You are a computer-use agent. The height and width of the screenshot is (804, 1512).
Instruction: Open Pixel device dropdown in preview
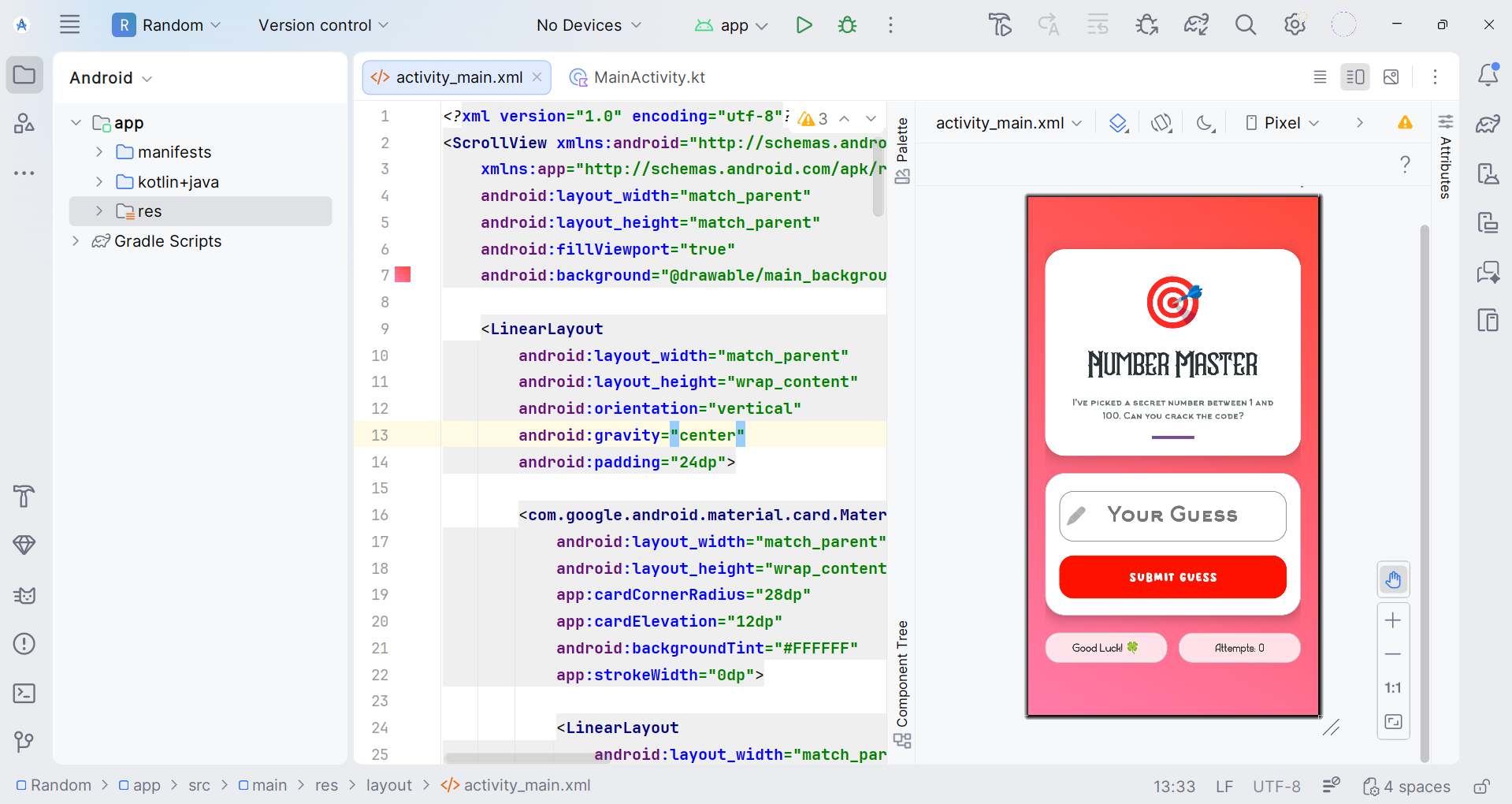tap(1283, 123)
